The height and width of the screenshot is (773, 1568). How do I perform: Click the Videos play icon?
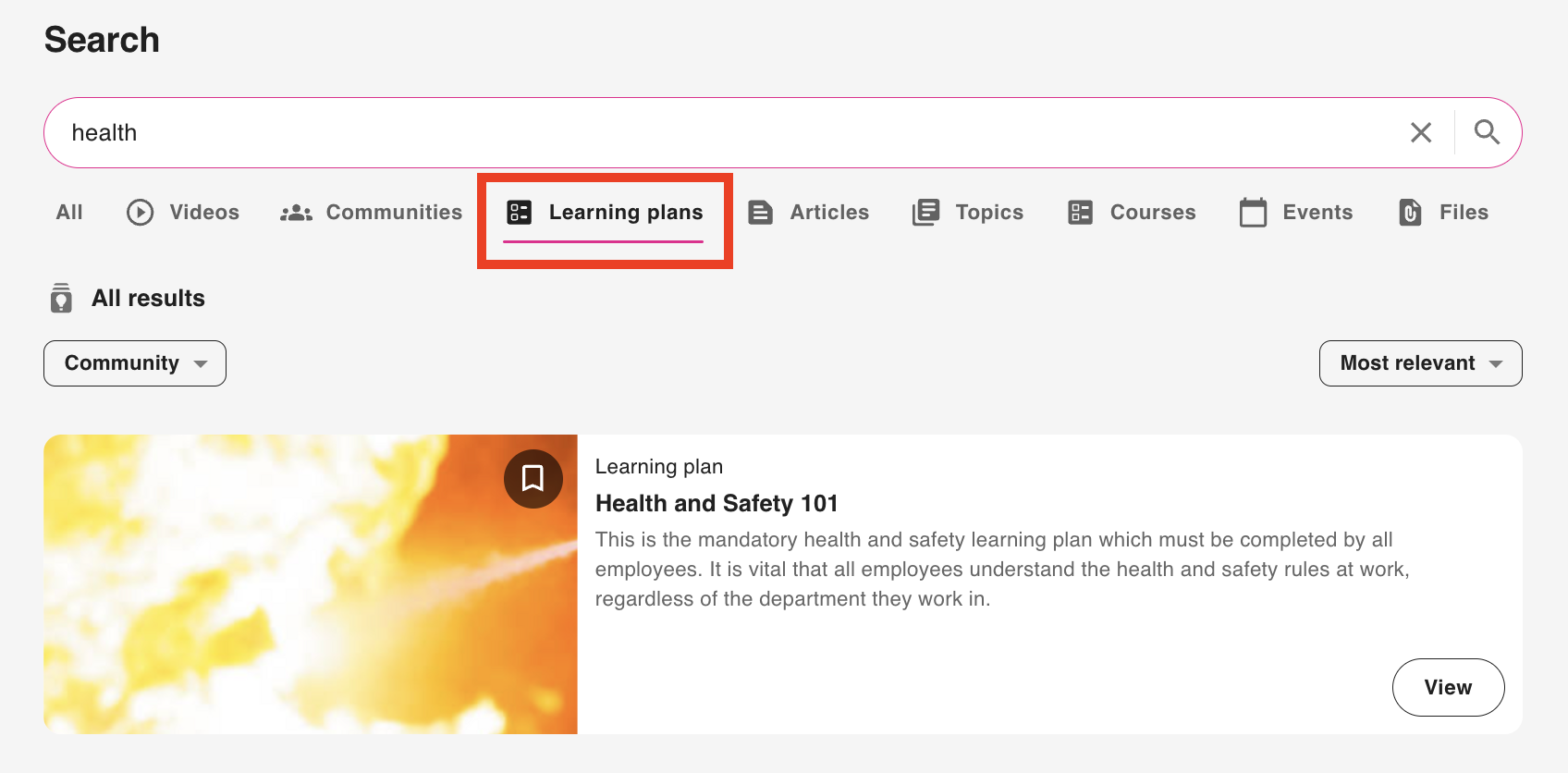click(x=141, y=213)
